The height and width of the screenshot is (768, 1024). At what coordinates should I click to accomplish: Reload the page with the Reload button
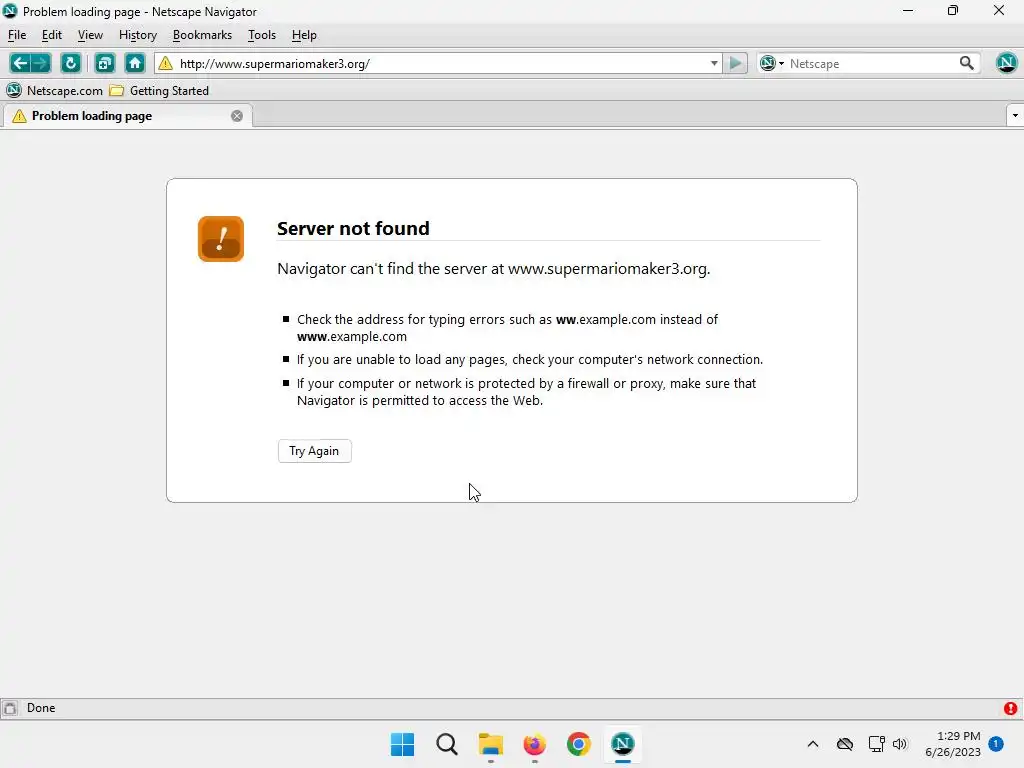tap(71, 63)
